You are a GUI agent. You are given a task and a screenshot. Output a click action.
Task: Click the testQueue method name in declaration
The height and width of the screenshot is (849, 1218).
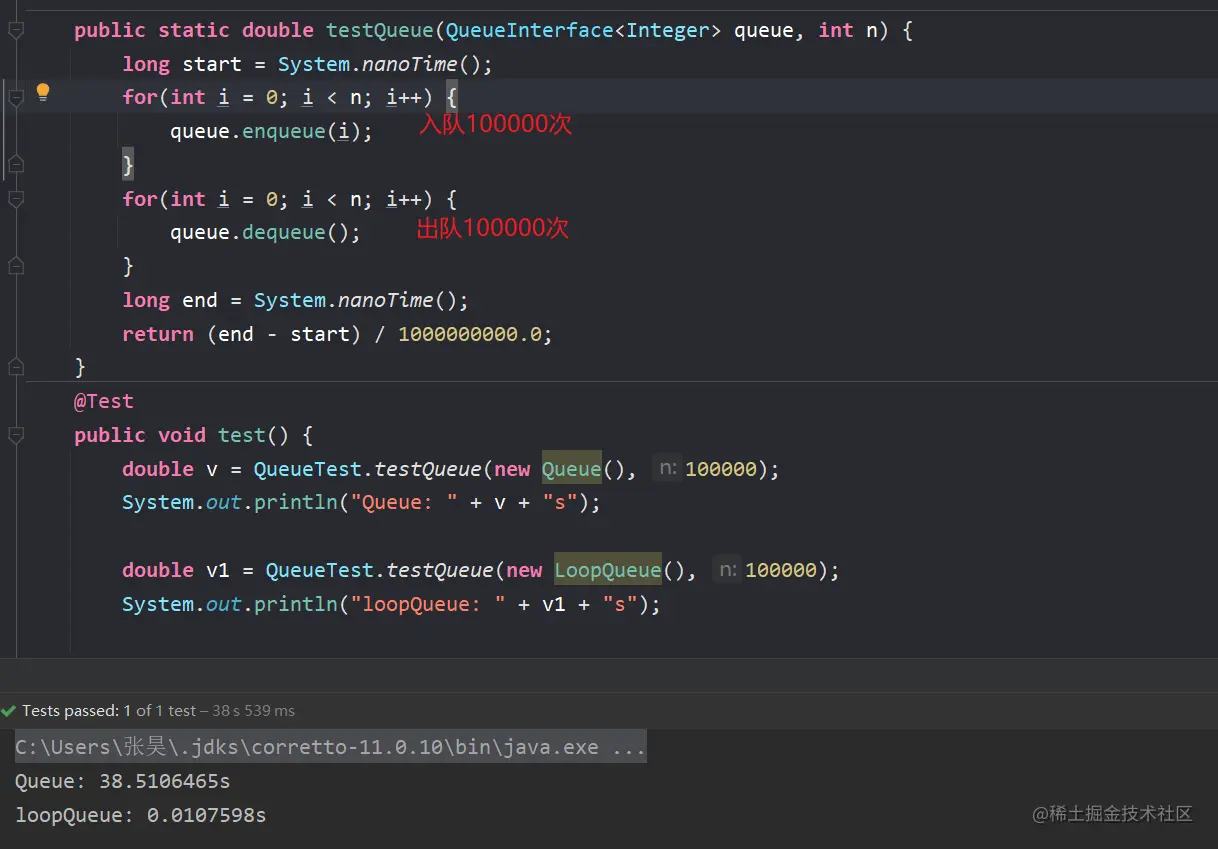point(379,30)
